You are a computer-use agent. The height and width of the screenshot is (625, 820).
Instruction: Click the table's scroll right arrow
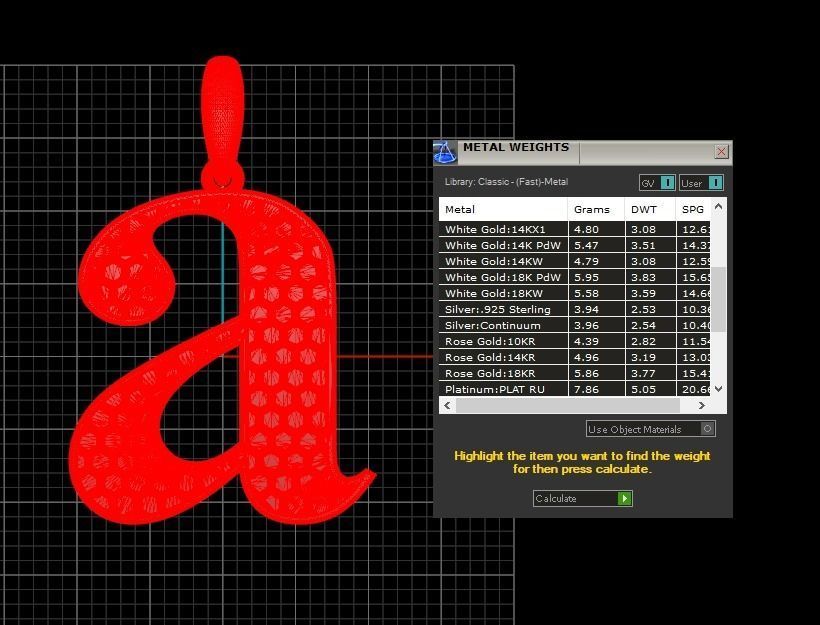coord(701,405)
